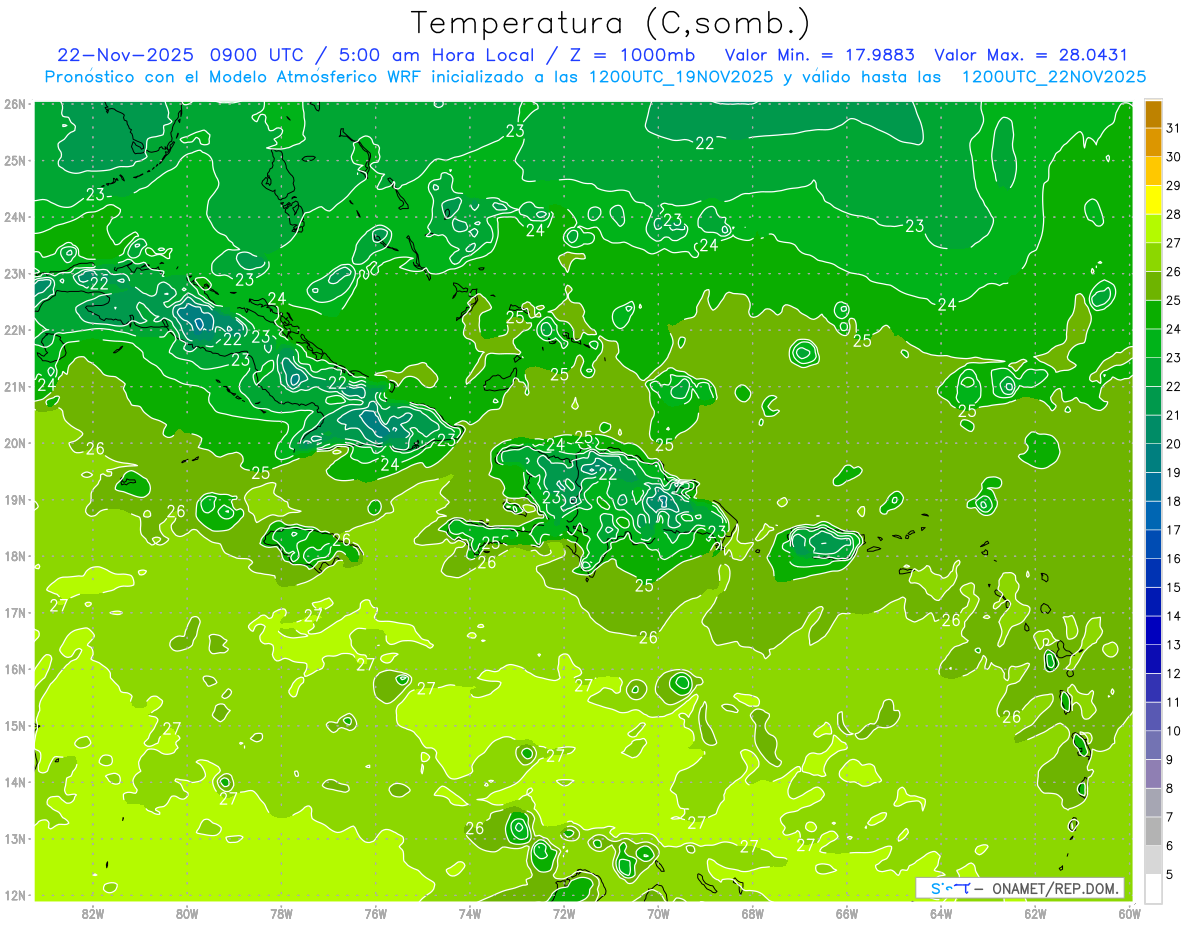Viewport: 1200px width, 927px height.
Task: Click the 23N latitude label
Action: coord(15,274)
